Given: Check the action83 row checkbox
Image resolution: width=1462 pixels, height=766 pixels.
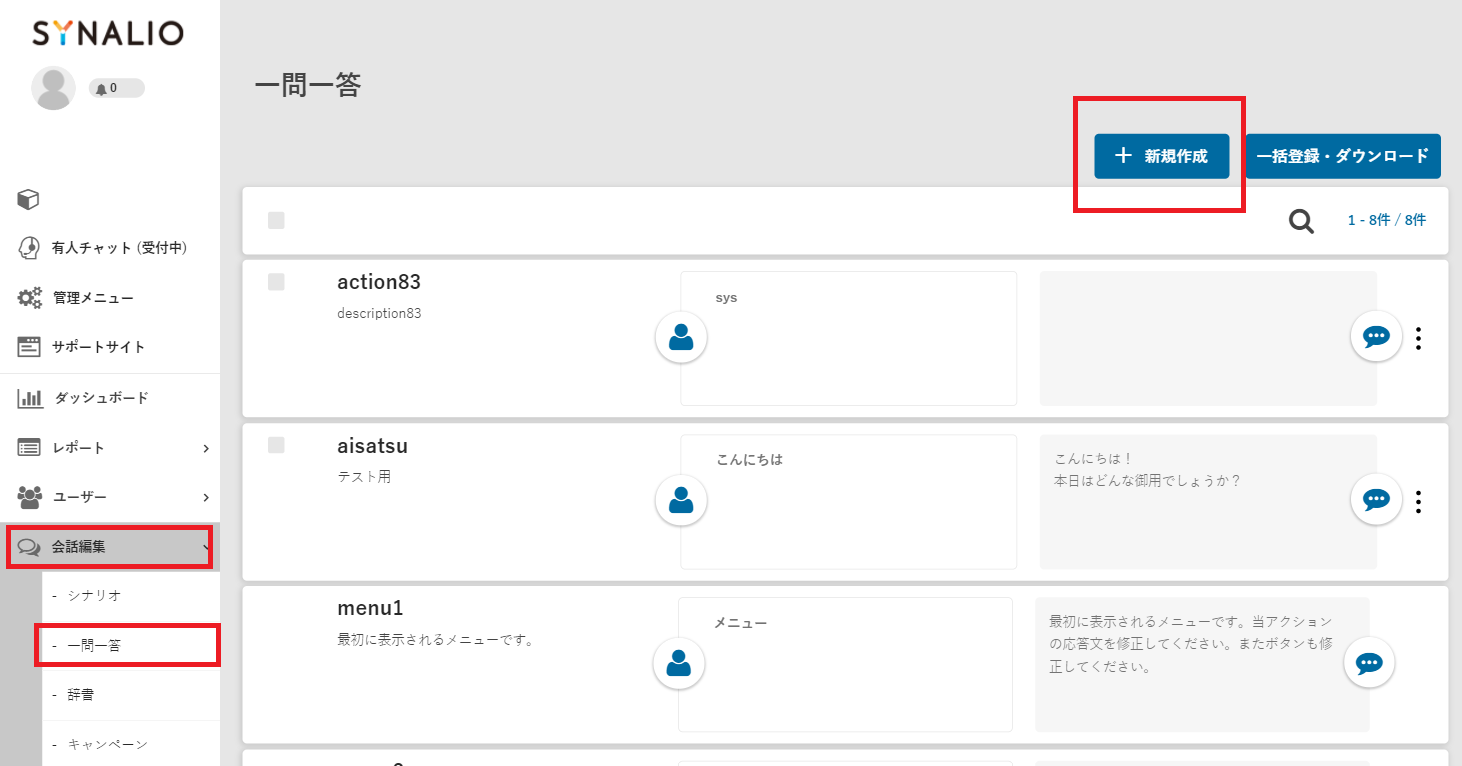Looking at the screenshot, I should [276, 282].
